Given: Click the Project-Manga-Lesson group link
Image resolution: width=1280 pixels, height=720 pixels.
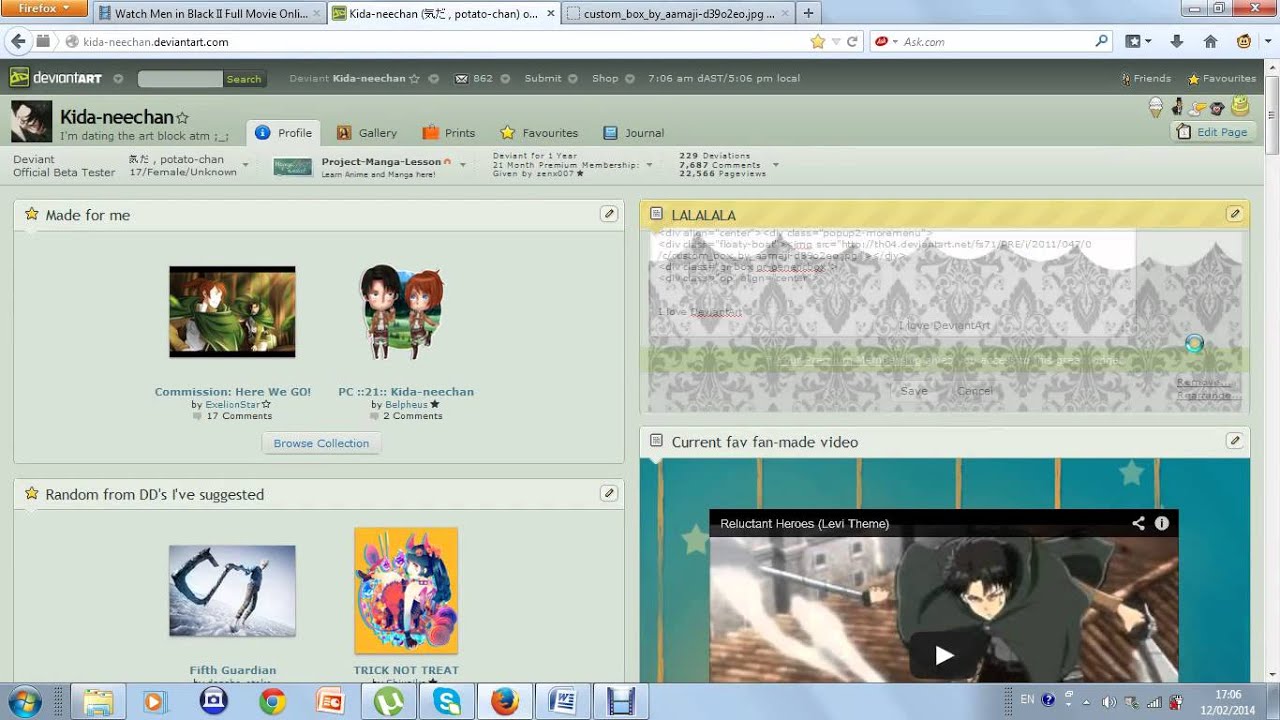Looking at the screenshot, I should [381, 162].
